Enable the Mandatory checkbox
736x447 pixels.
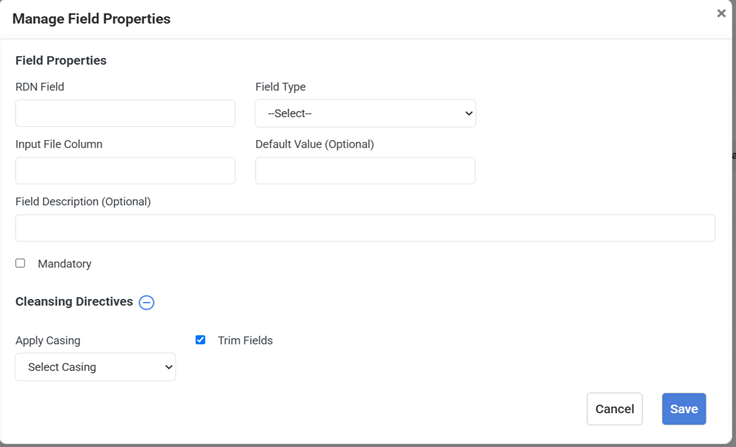pos(20,263)
